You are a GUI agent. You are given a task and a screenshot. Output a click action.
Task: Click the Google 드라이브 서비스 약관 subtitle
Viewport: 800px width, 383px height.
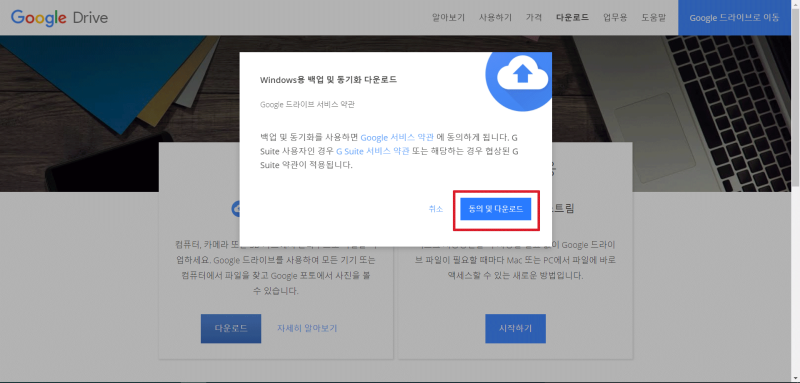click(x=307, y=105)
